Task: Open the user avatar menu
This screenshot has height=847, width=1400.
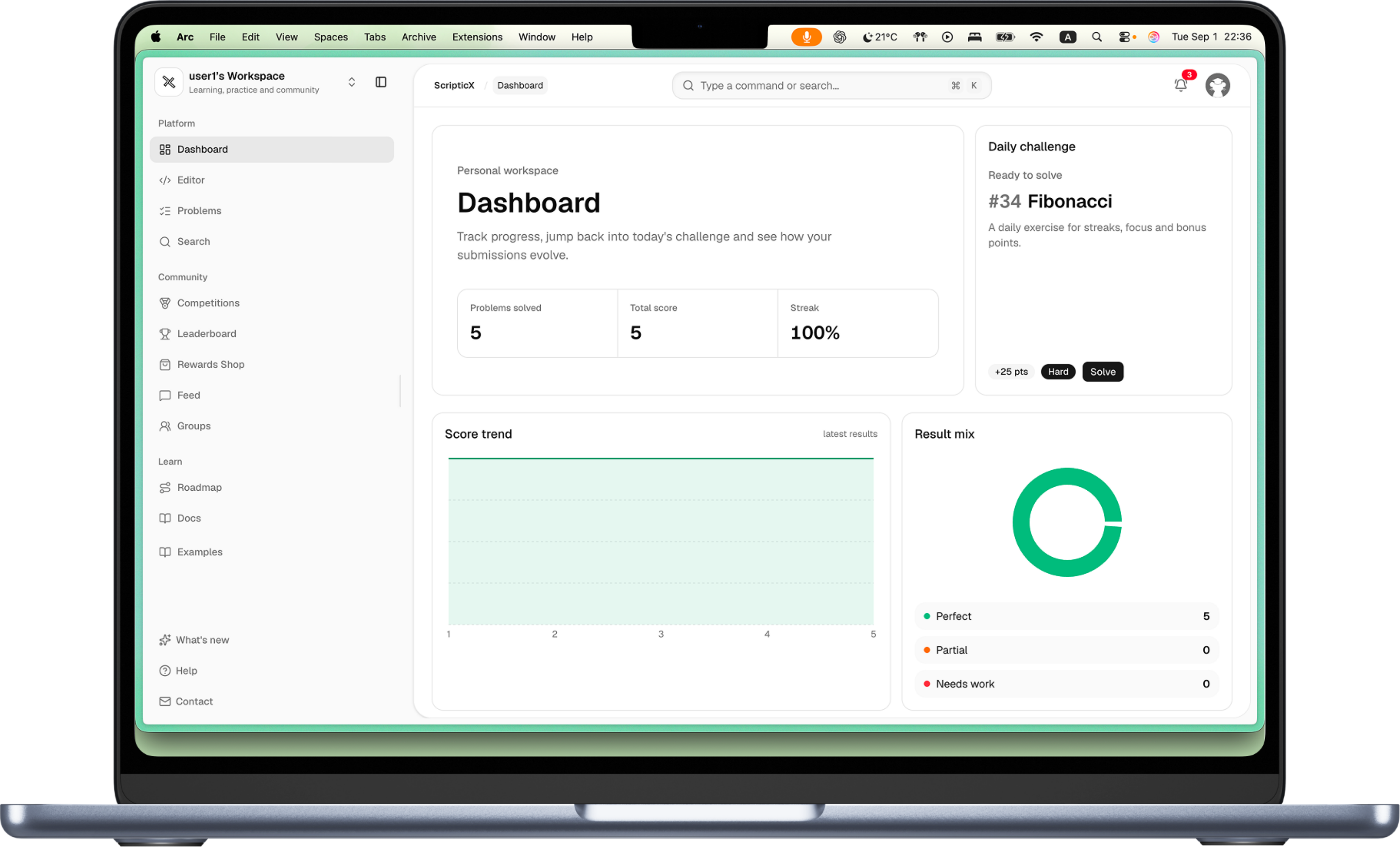Action: pos(1218,85)
